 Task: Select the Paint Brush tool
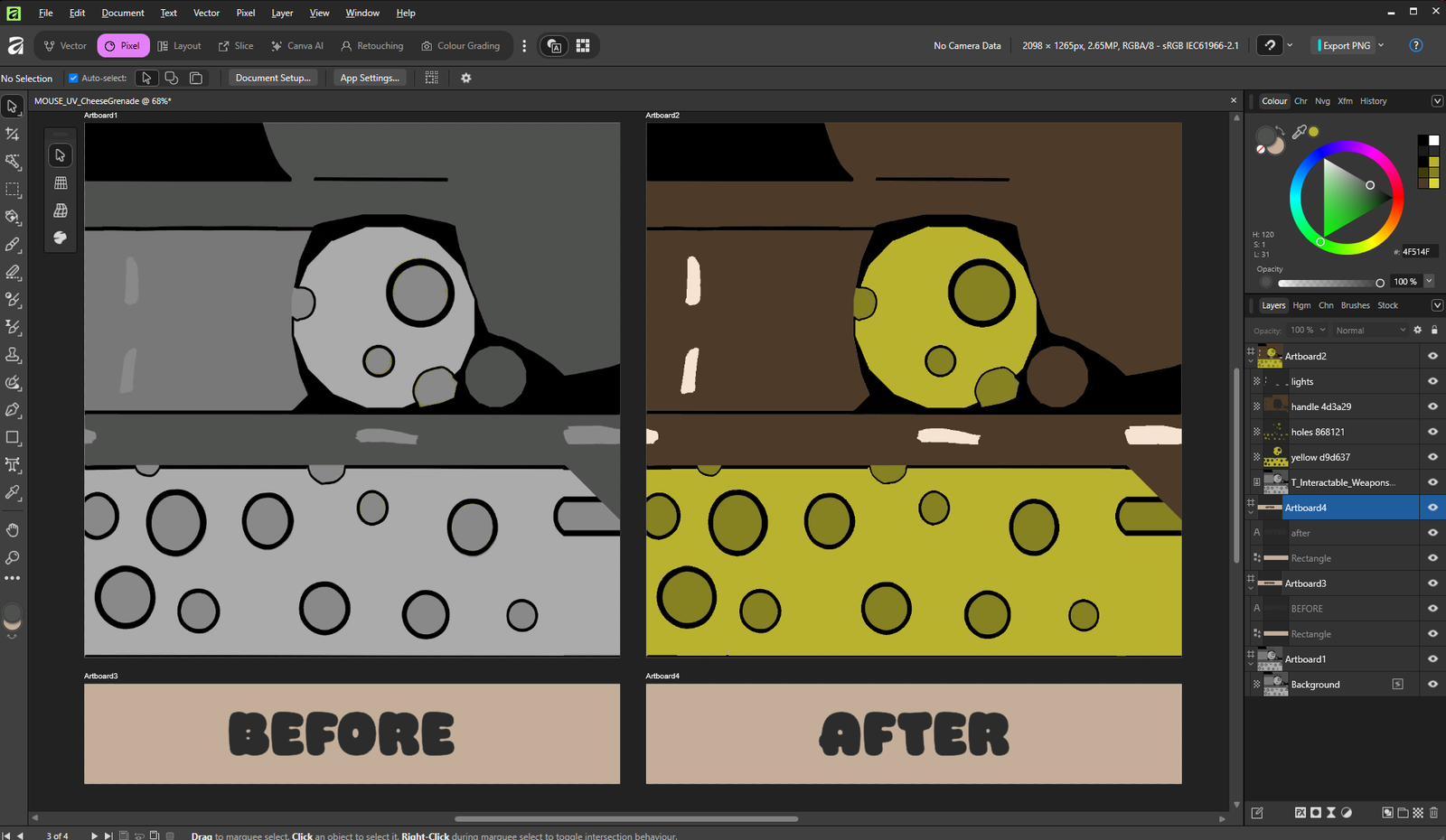click(13, 245)
